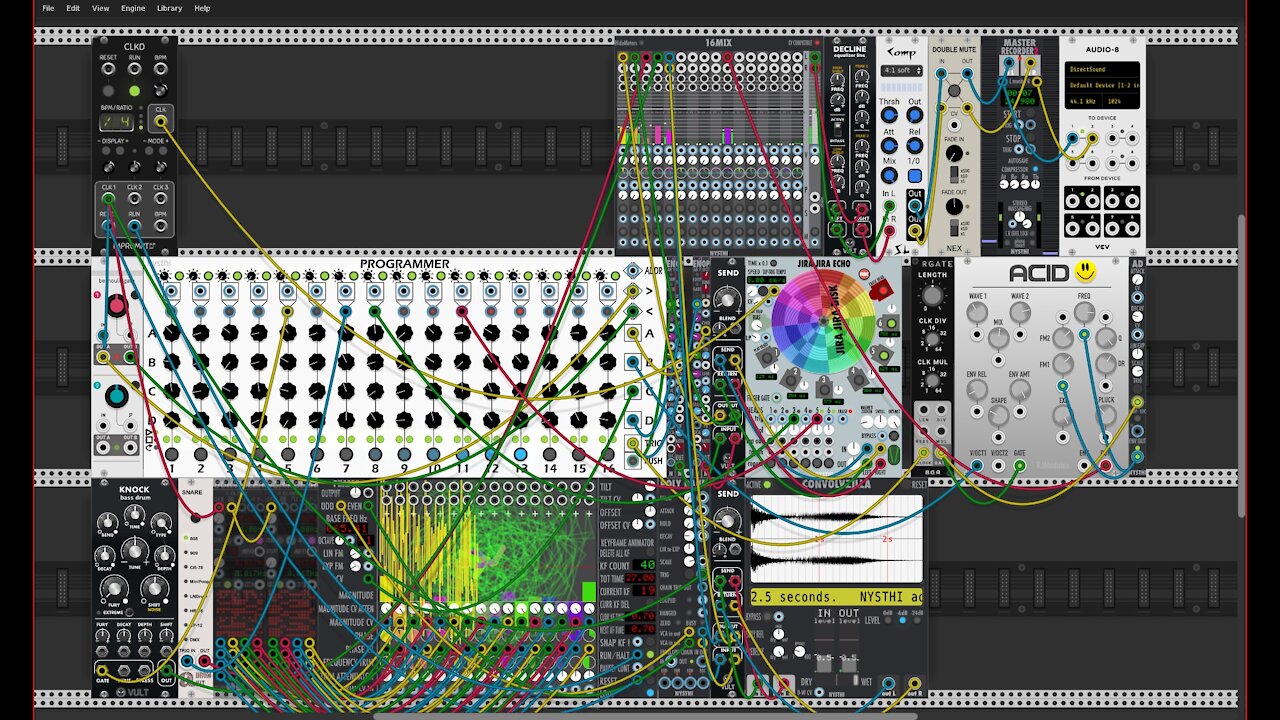Click the ACID WAVE 1 knob
The width and height of the screenshot is (1280, 720).
coord(977,313)
